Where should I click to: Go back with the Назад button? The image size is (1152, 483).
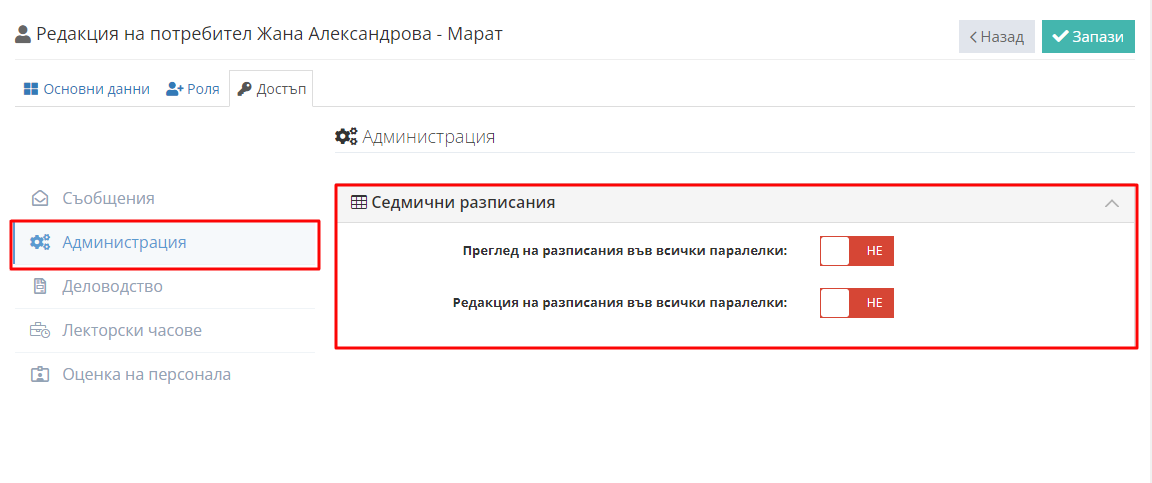(996, 37)
